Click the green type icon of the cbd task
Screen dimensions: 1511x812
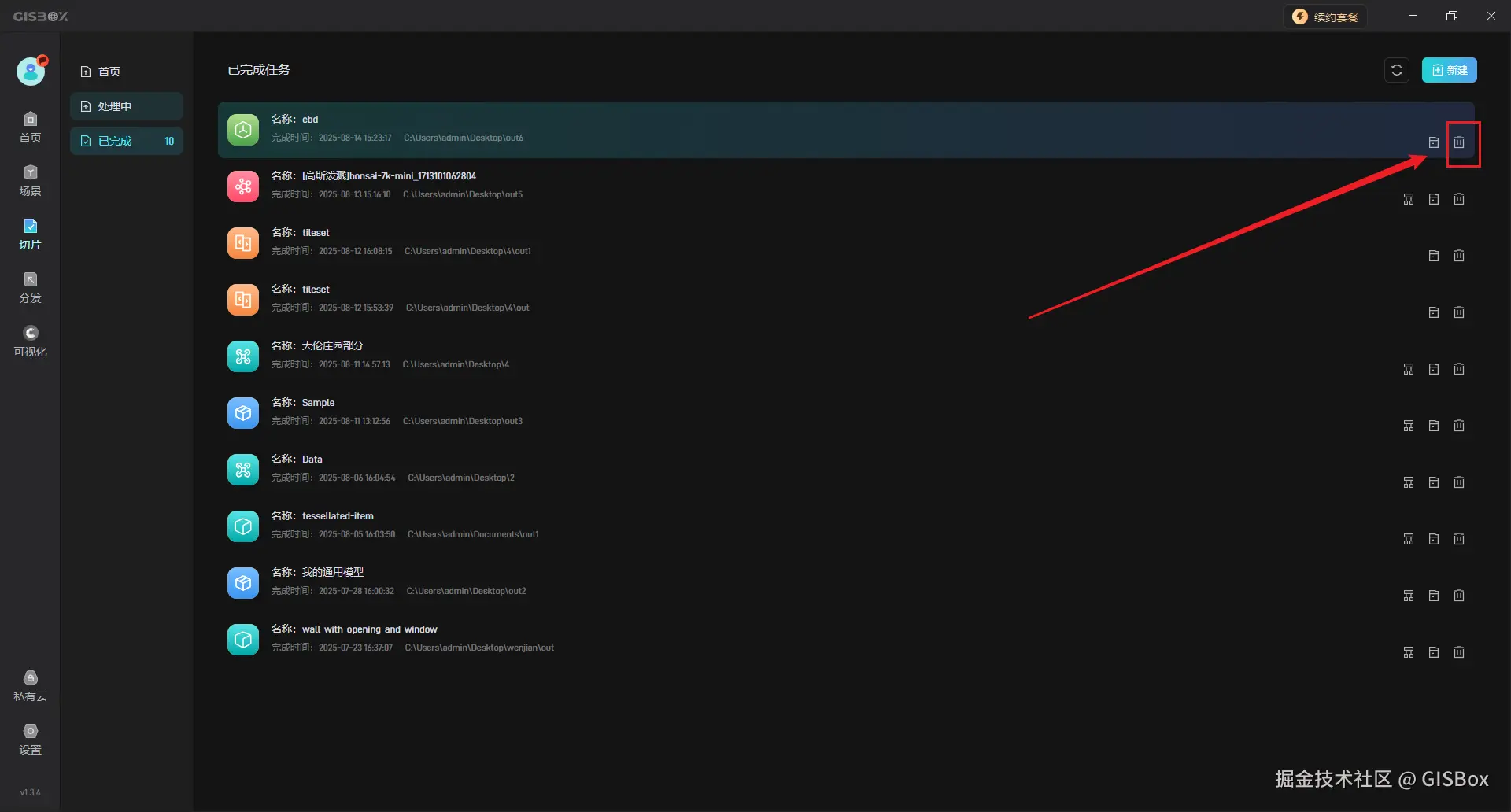[x=243, y=130]
